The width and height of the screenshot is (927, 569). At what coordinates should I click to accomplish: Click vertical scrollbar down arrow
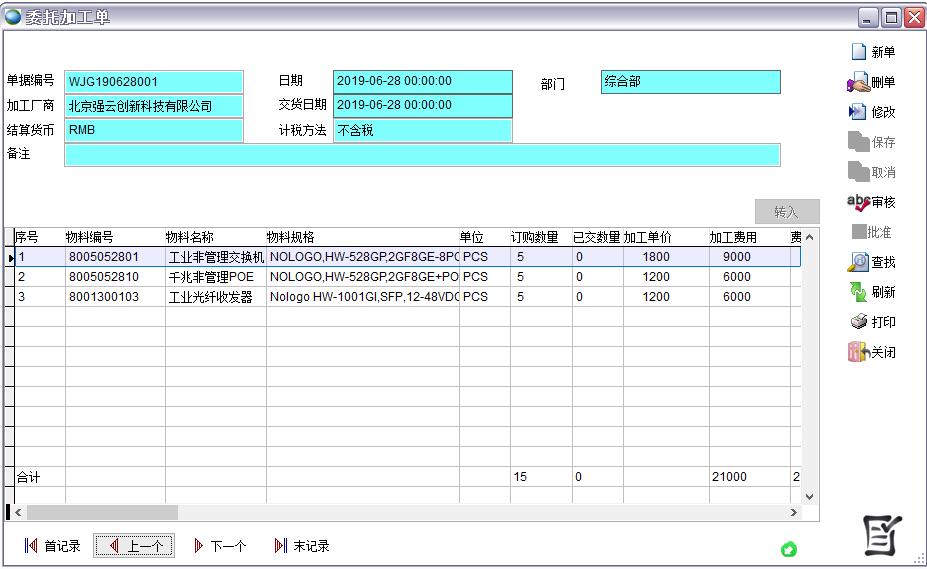click(809, 496)
